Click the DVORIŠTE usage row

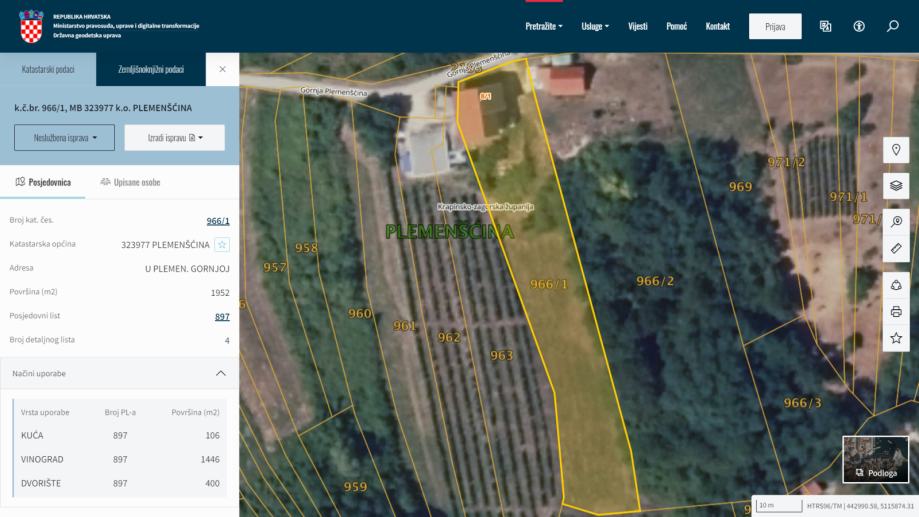(120, 484)
